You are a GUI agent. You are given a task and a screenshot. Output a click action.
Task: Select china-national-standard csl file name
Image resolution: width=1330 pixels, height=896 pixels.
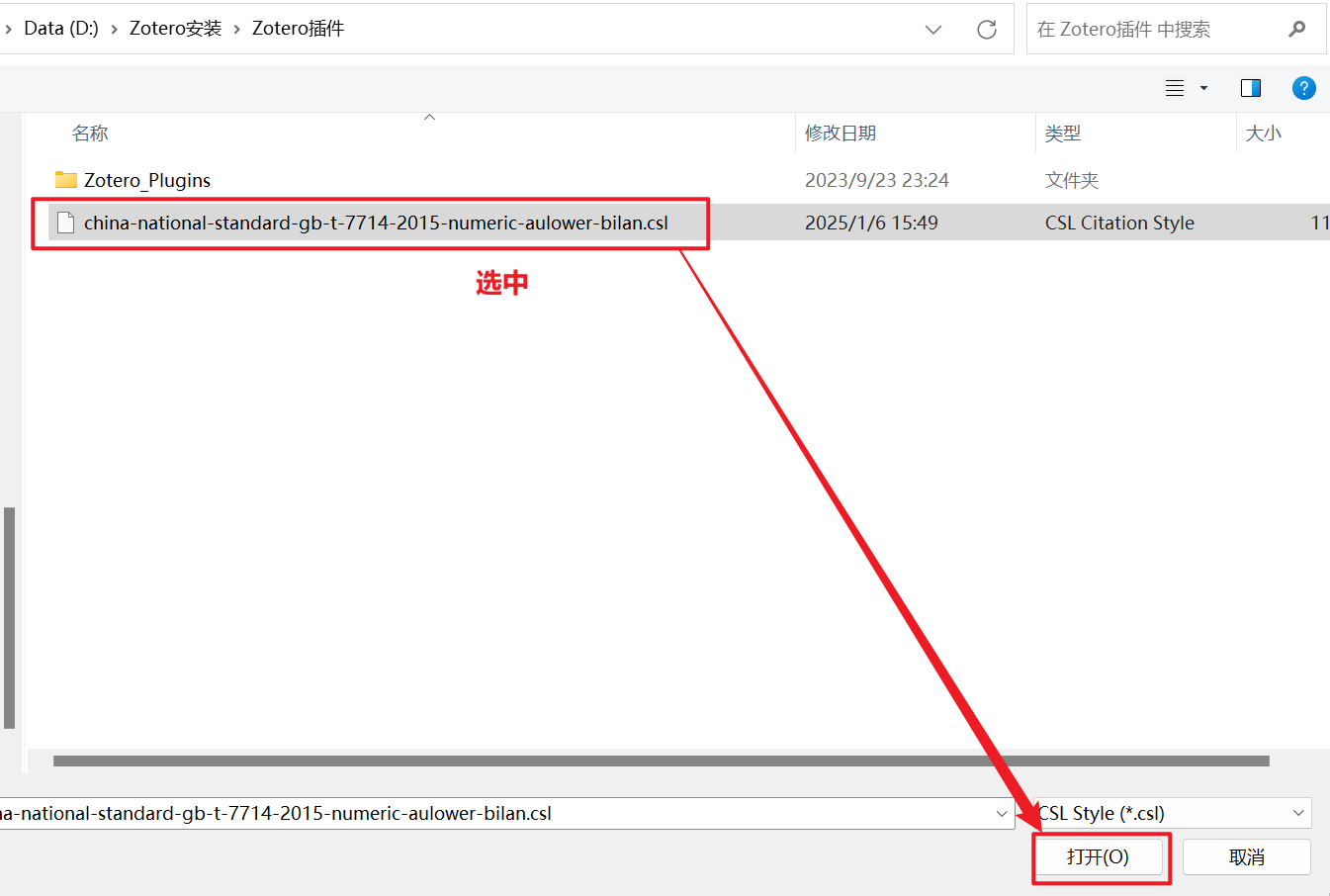pos(376,223)
